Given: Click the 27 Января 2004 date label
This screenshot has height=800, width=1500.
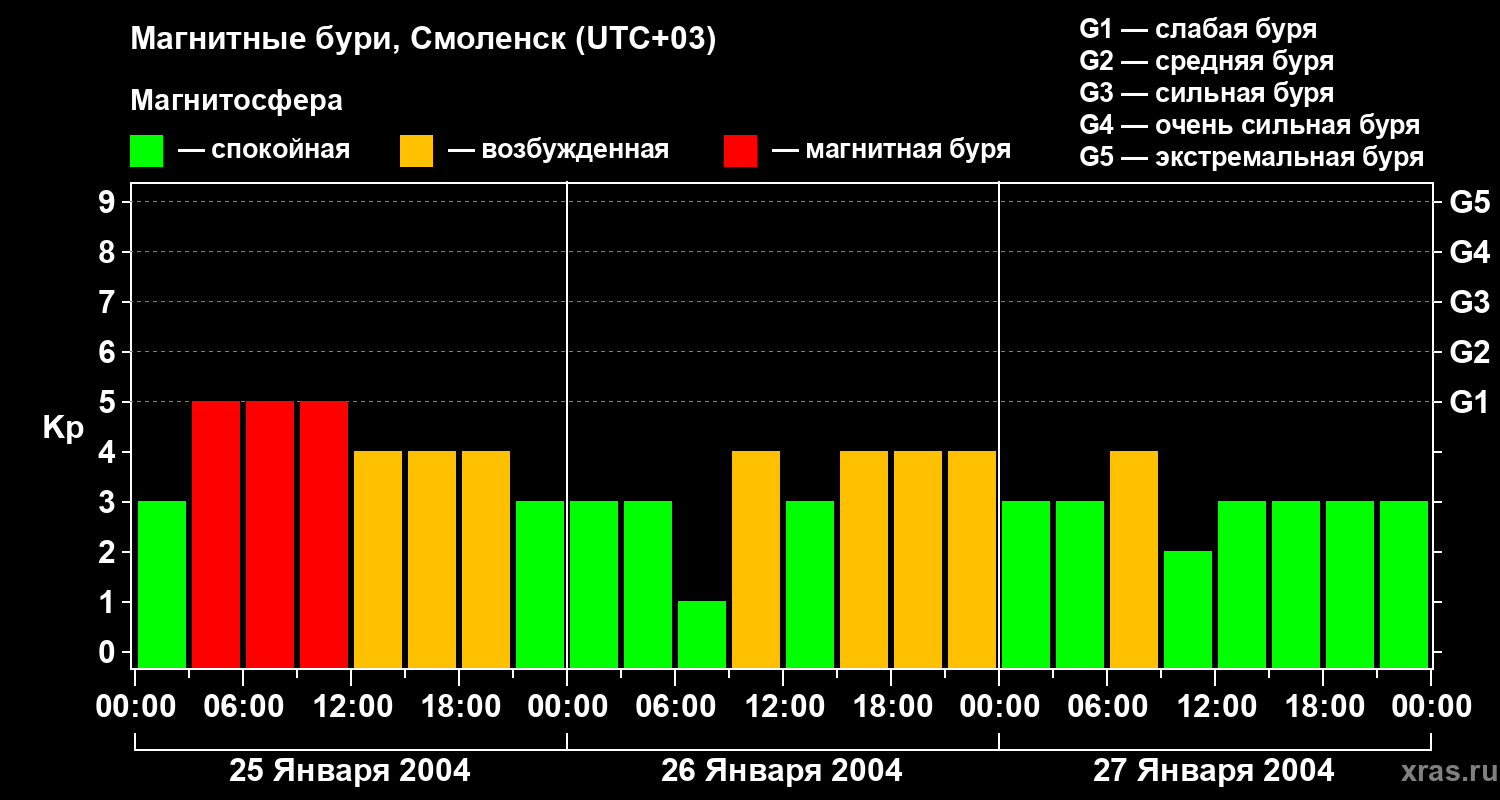Looking at the screenshot, I should pyautogui.click(x=1214, y=771).
